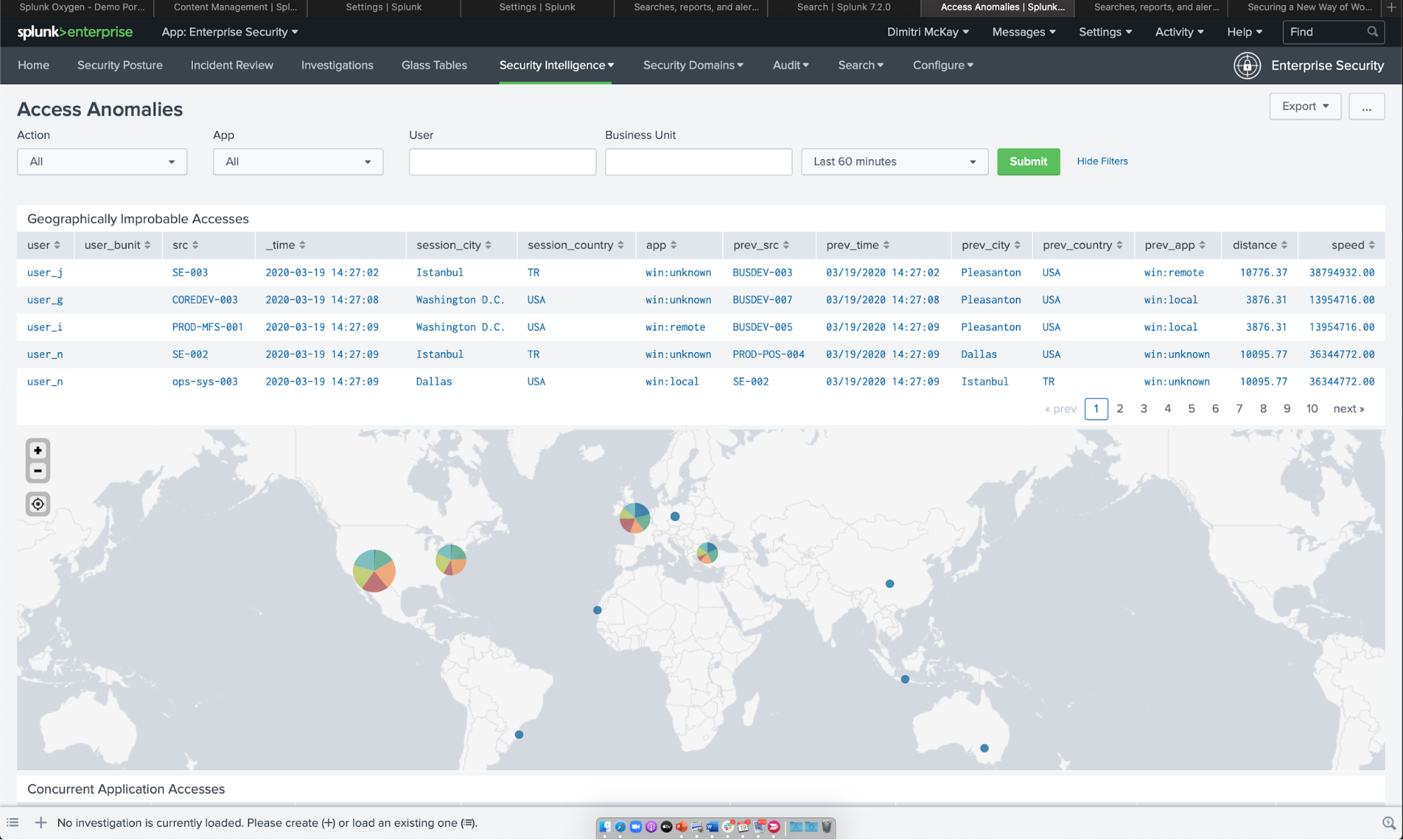Open Slack from the dock
This screenshot has height=840, width=1403.
point(728,827)
